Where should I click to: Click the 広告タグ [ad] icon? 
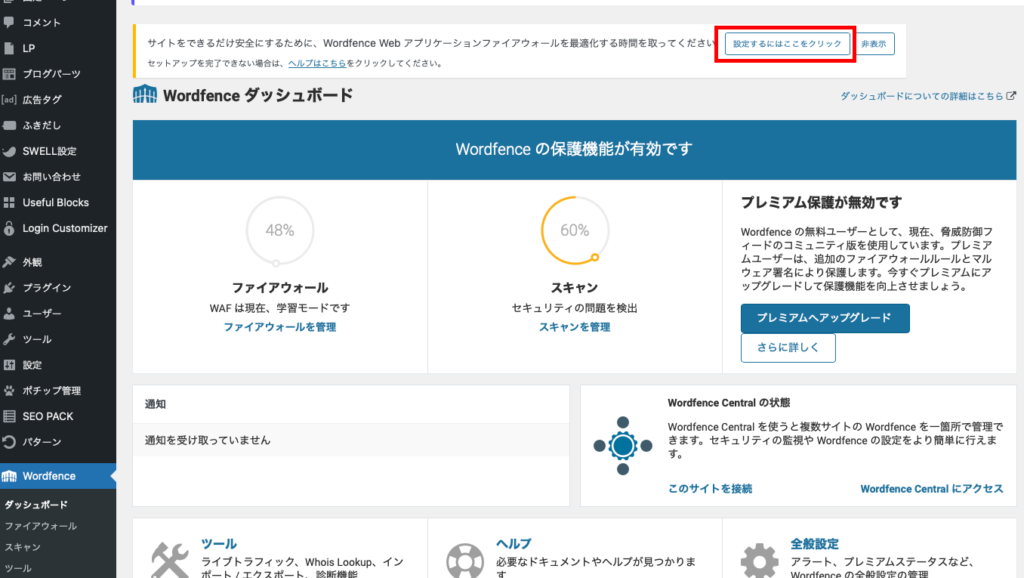[9, 100]
